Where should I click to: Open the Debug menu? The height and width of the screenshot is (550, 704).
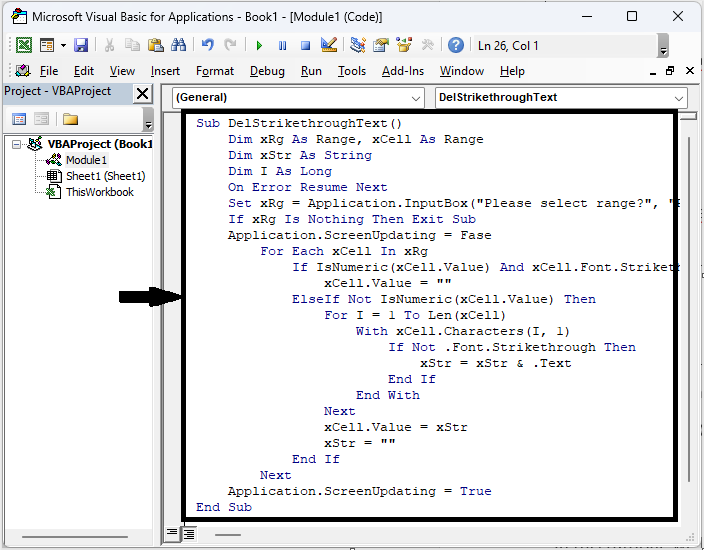coord(267,71)
